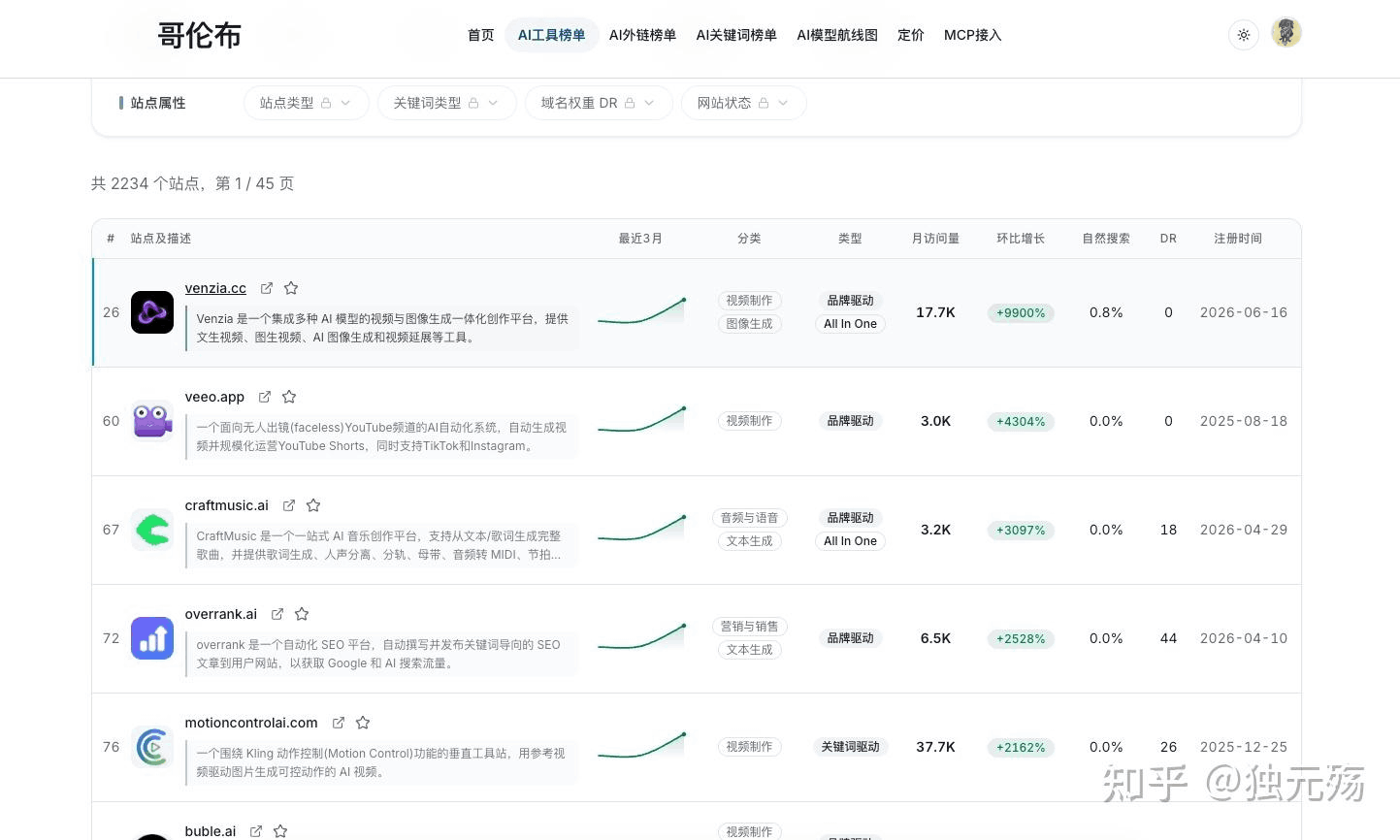Screen dimensions: 1400x840
Task: Open MCP接入 navigation item
Action: click(972, 35)
